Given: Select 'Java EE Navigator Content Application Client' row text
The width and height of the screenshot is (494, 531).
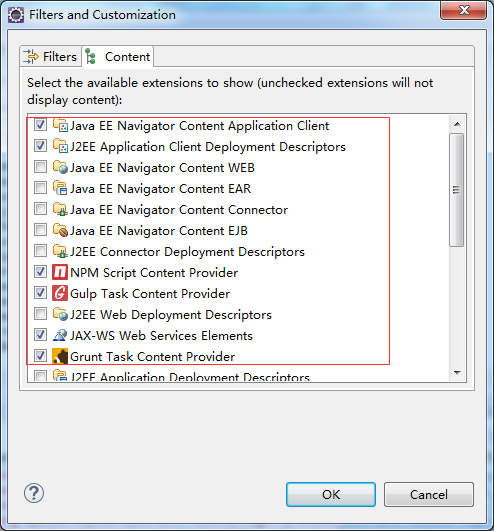Looking at the screenshot, I should tap(199, 126).
